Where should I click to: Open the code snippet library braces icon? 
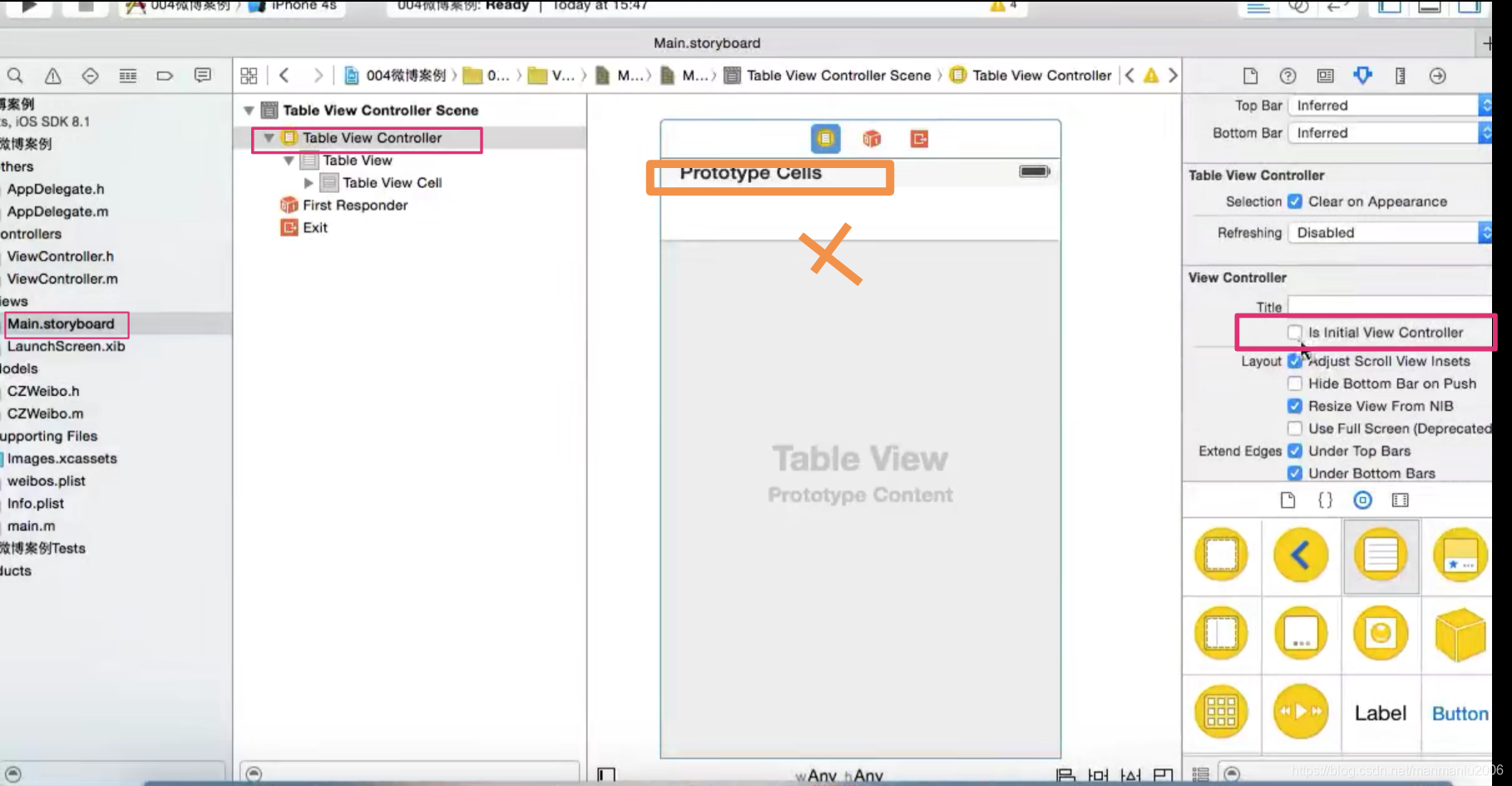coord(1325,500)
